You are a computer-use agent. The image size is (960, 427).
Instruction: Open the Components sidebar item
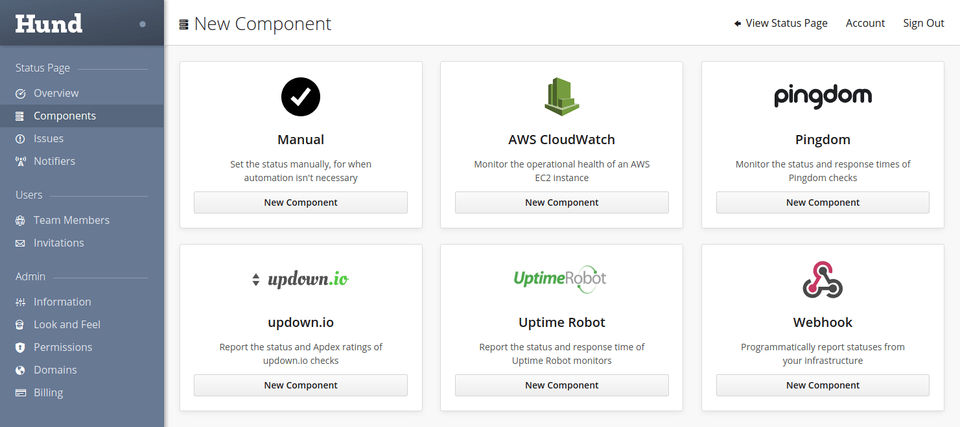pyautogui.click(x=82, y=116)
